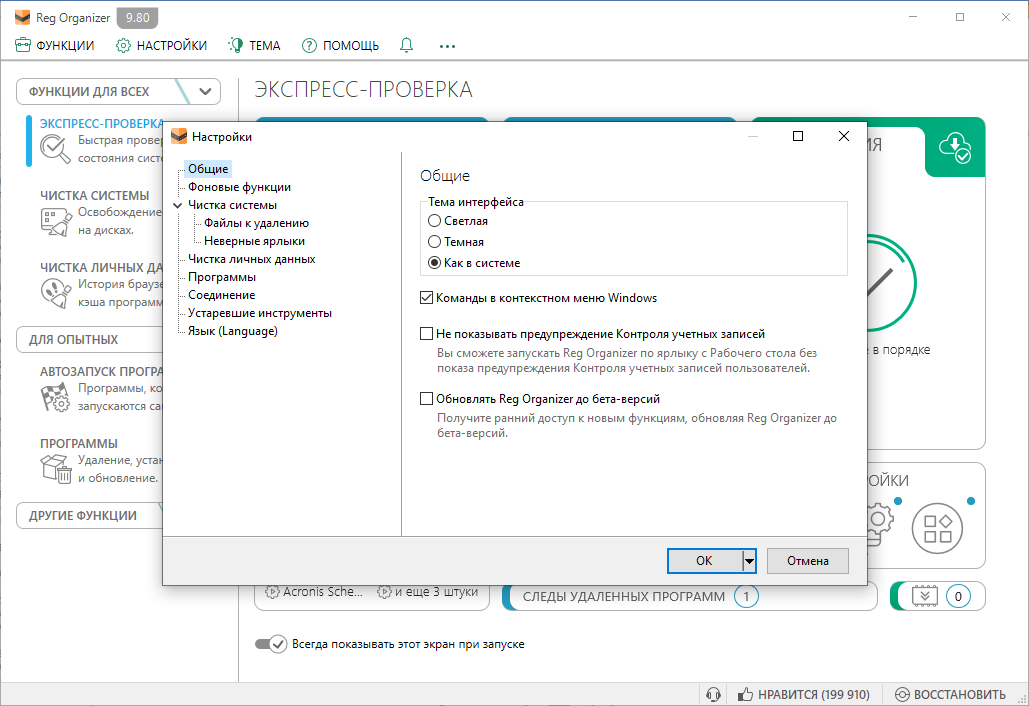This screenshot has height=706, width=1029.
Task: Open the green update cloud panel
Action: tap(955, 147)
